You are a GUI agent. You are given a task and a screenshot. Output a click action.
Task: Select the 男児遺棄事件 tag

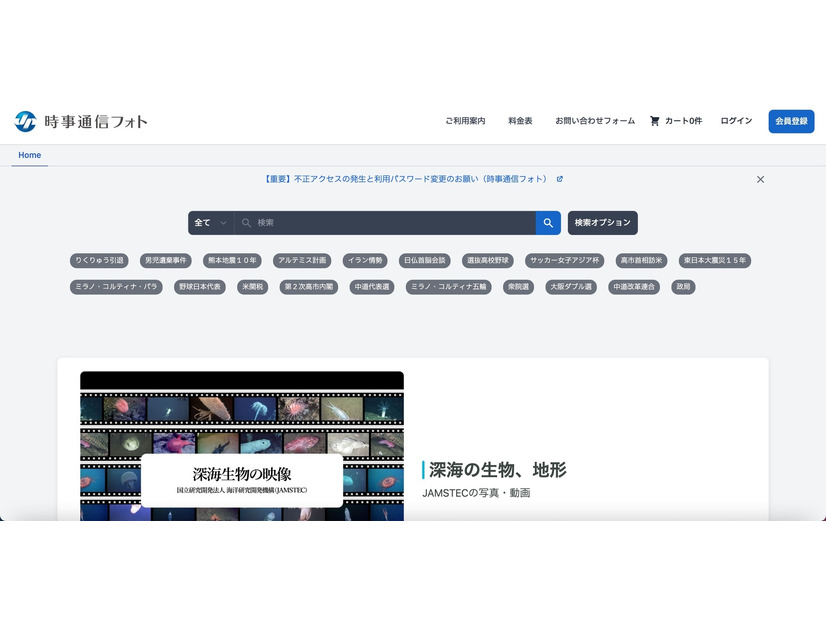(165, 260)
